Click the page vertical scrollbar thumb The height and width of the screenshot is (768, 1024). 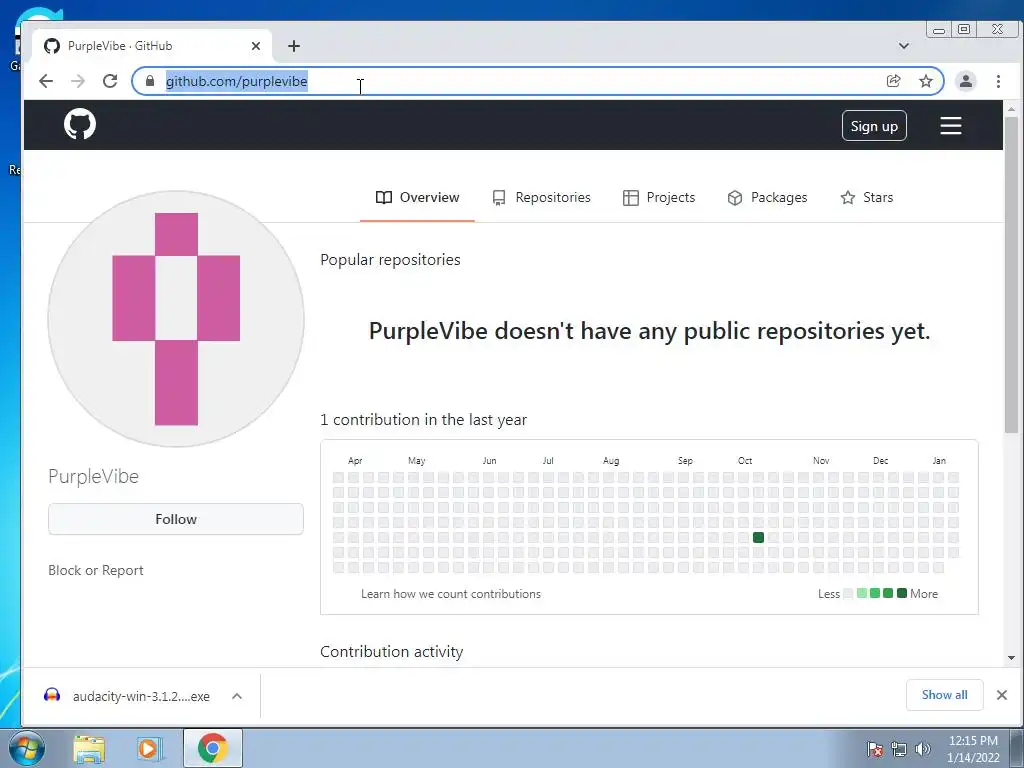click(x=1011, y=274)
